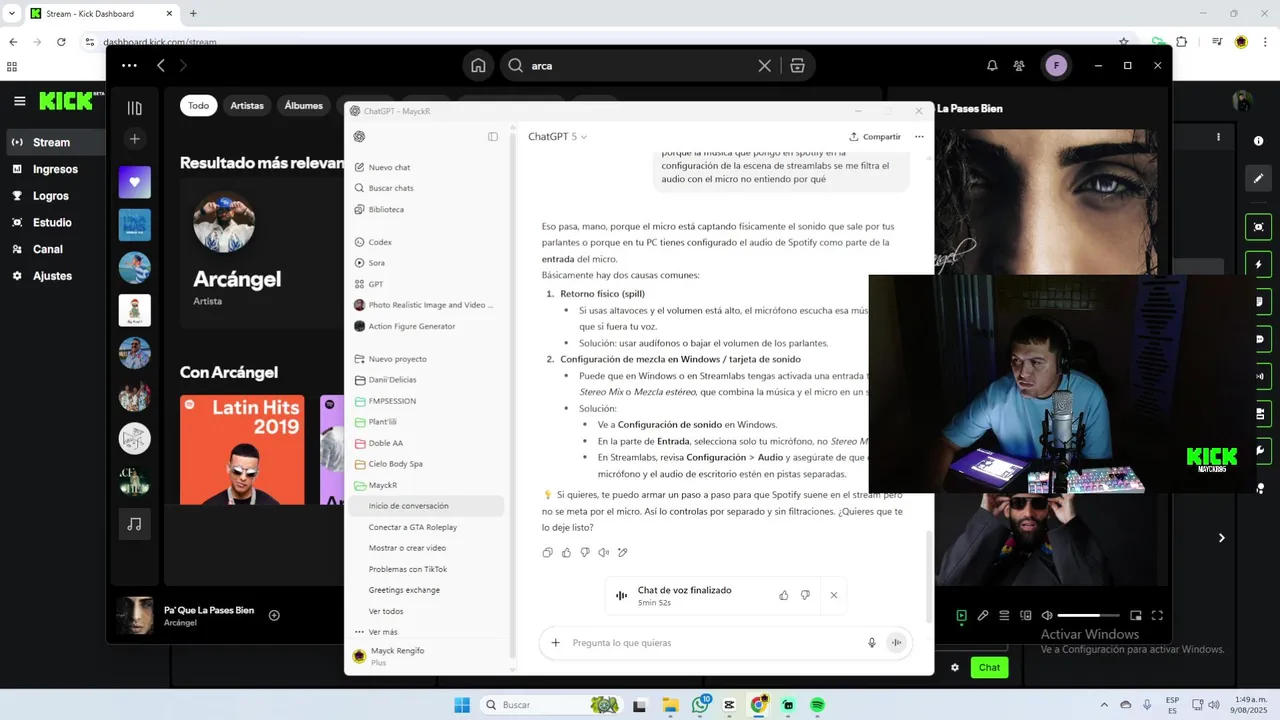1280x720 pixels.
Task: Click the Spotify search field
Action: pos(640,65)
